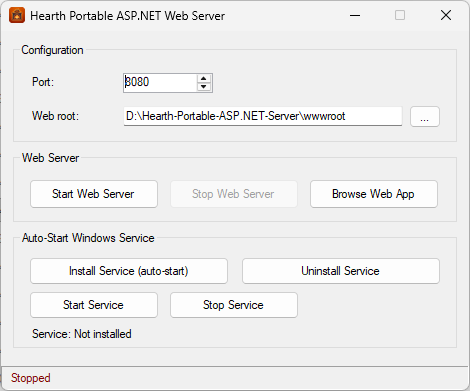The image size is (470, 391).
Task: Open web root folder browser (...) button
Action: [425, 117]
